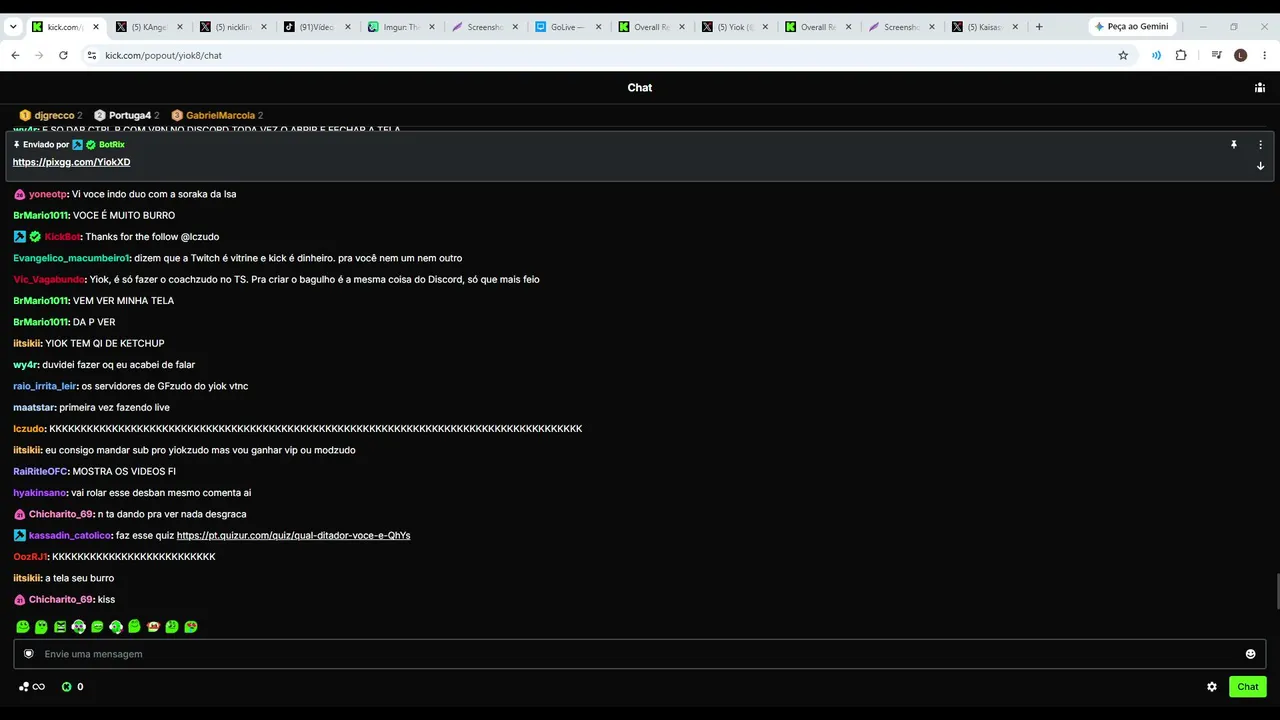Switch to the X KAnge tab

coord(149,27)
